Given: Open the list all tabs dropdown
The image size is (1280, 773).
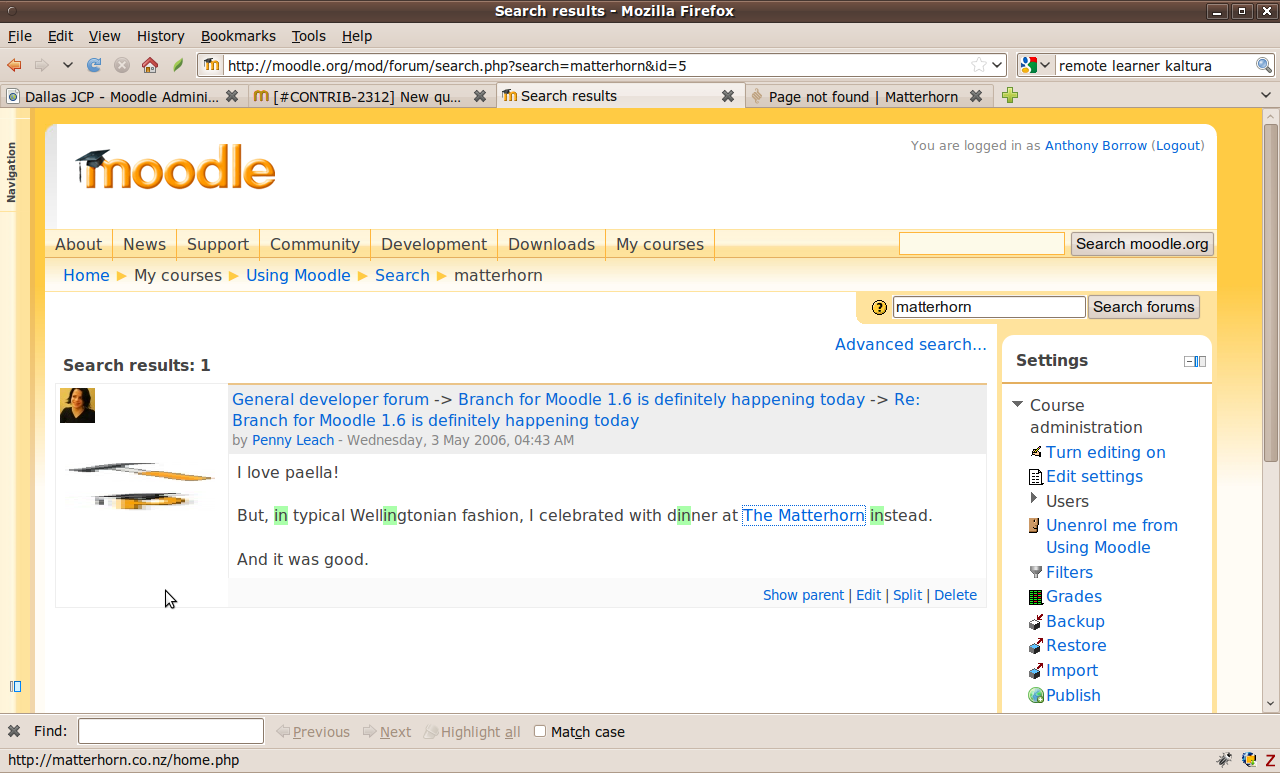Looking at the screenshot, I should pos(1267,96).
